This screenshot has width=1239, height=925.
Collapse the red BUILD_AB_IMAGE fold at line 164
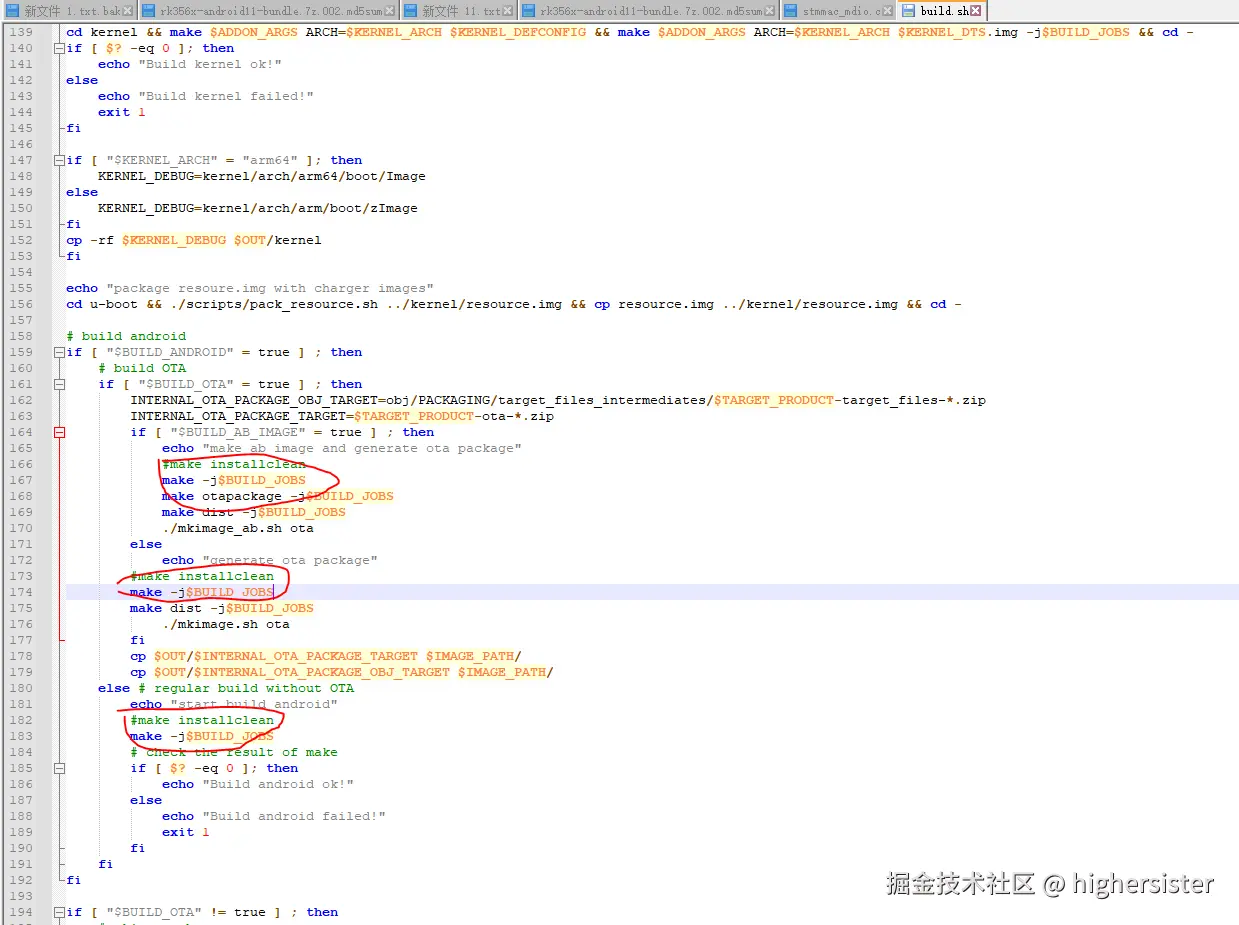(59, 432)
